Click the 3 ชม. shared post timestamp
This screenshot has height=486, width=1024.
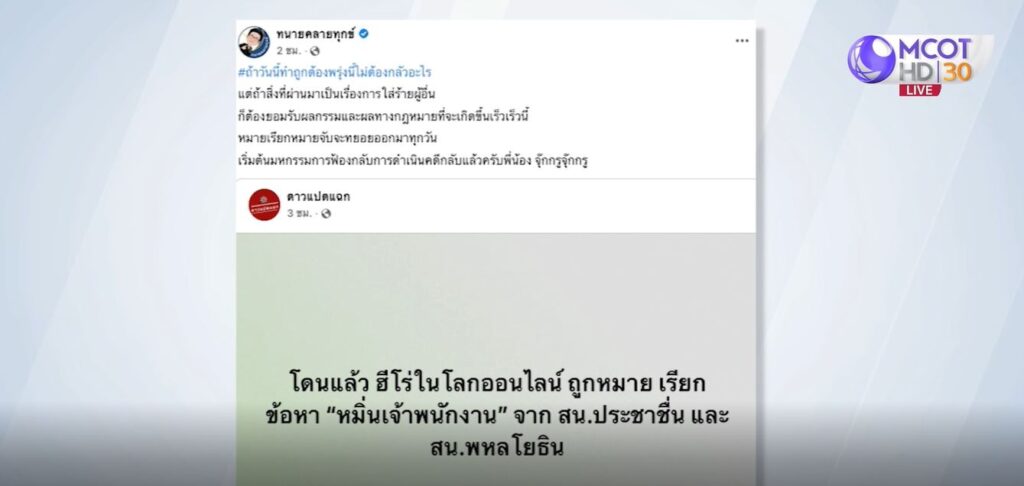tap(300, 214)
